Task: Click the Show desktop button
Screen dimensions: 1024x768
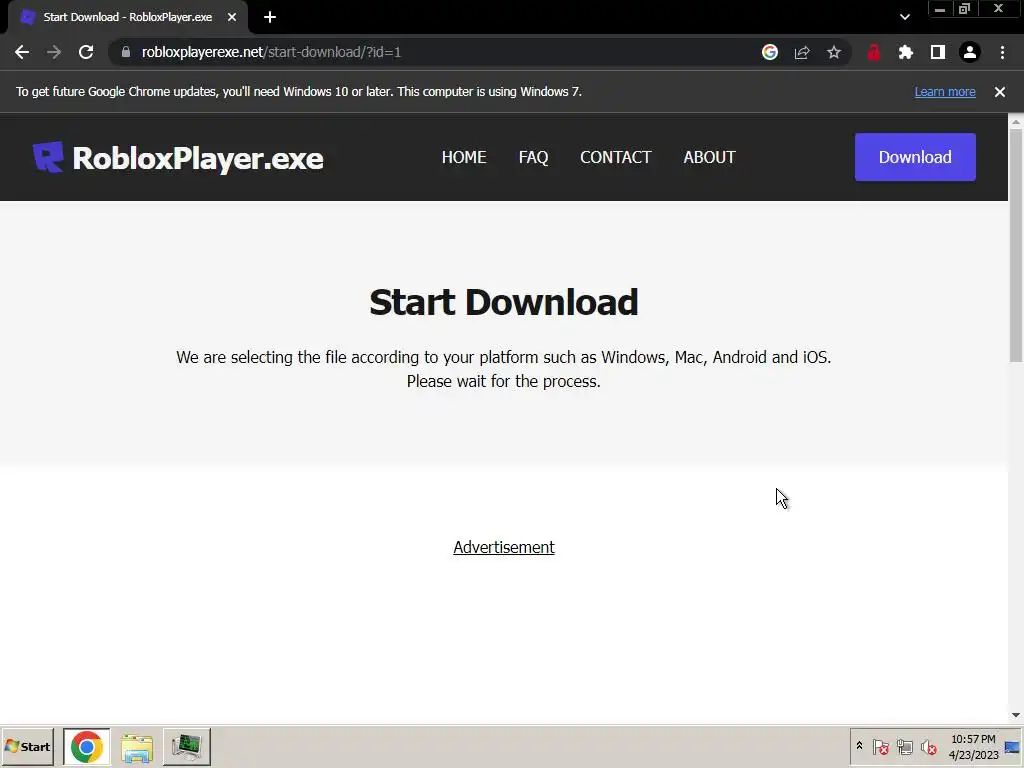Action: coord(1013,746)
